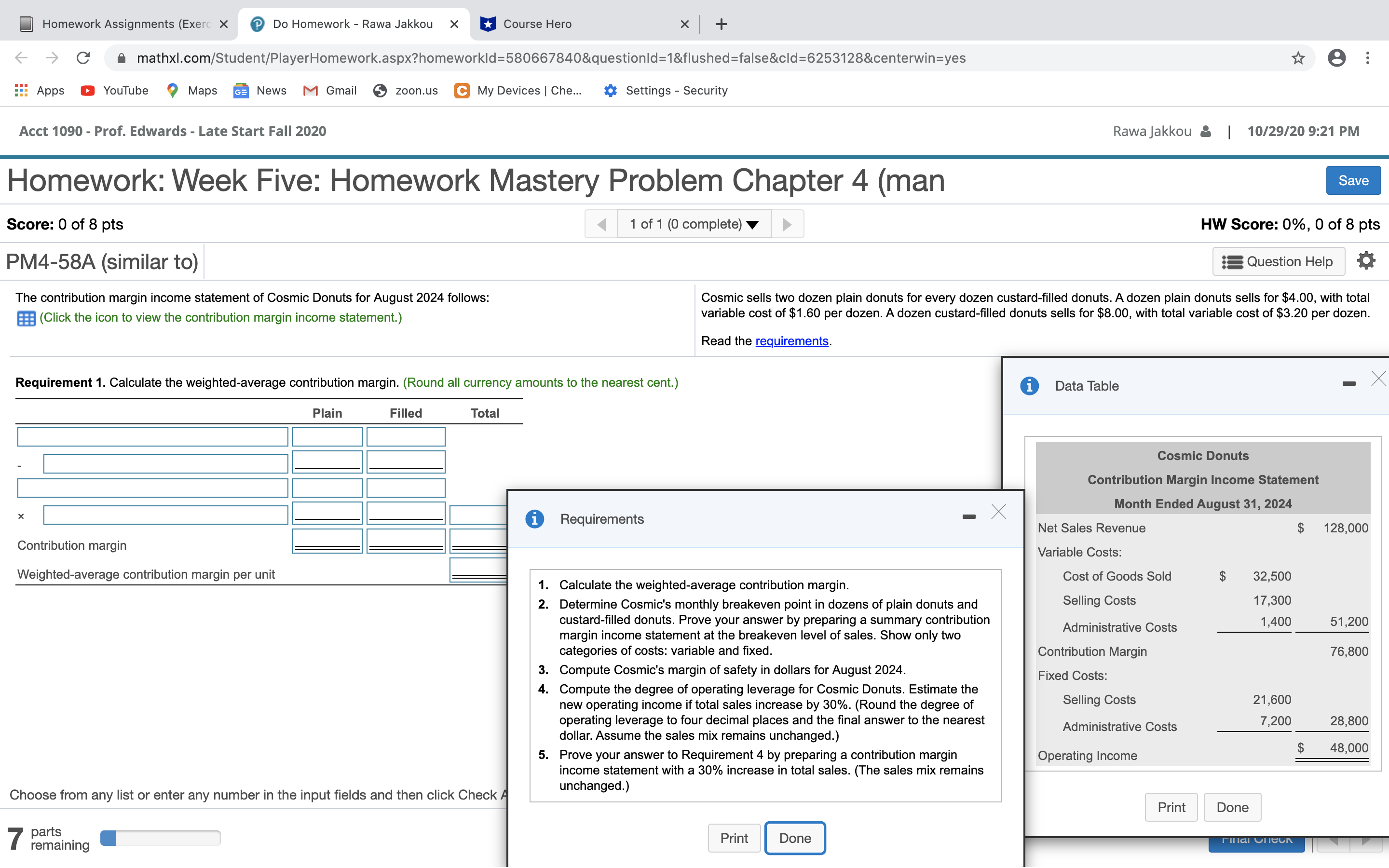
Task: Open Chrome's three-dot options menu
Action: tap(1368, 57)
